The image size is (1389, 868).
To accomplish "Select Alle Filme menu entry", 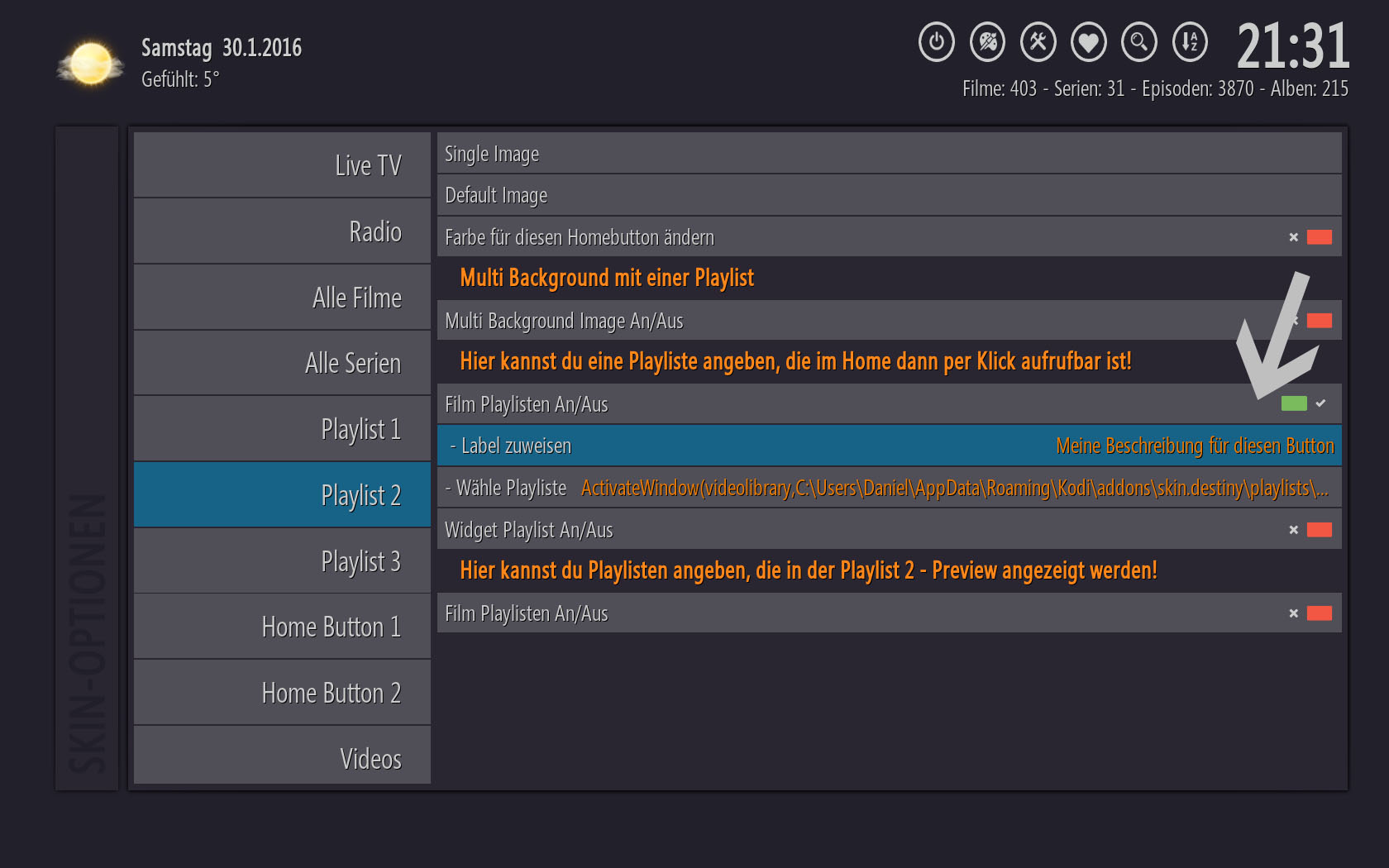I will click(282, 297).
